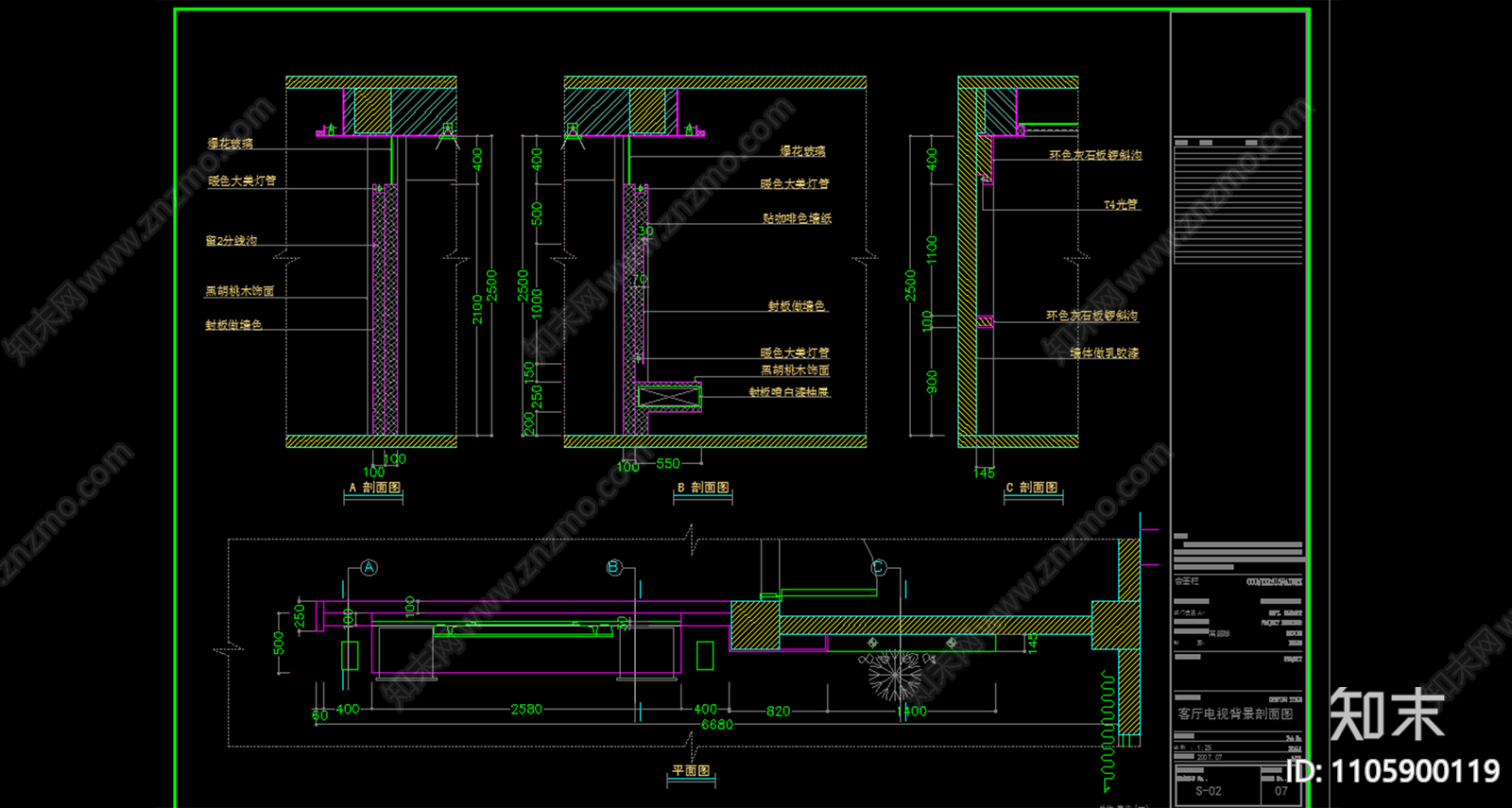Select the drawer box cross symbol in section B
This screenshot has width=1512, height=808.
[669, 398]
